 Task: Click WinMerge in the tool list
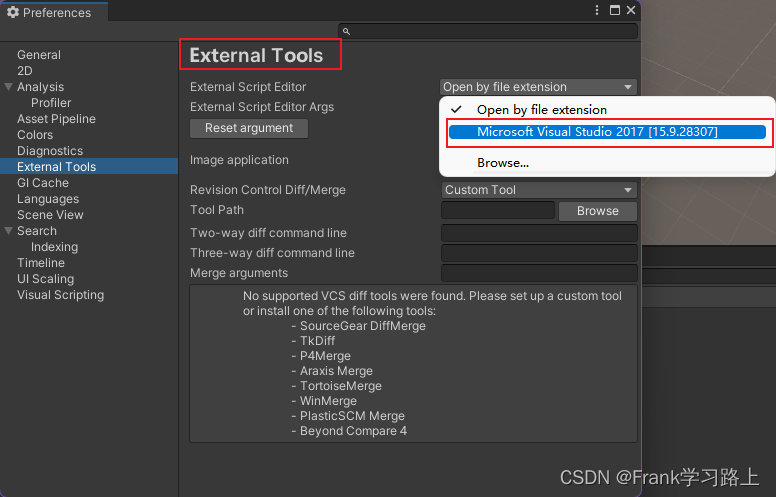coord(328,401)
